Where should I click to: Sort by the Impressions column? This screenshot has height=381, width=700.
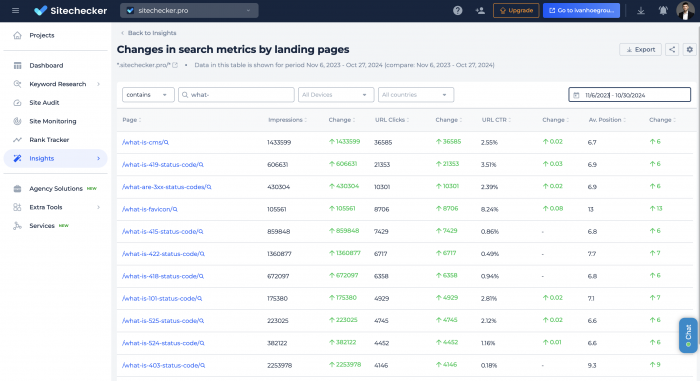click(x=287, y=120)
